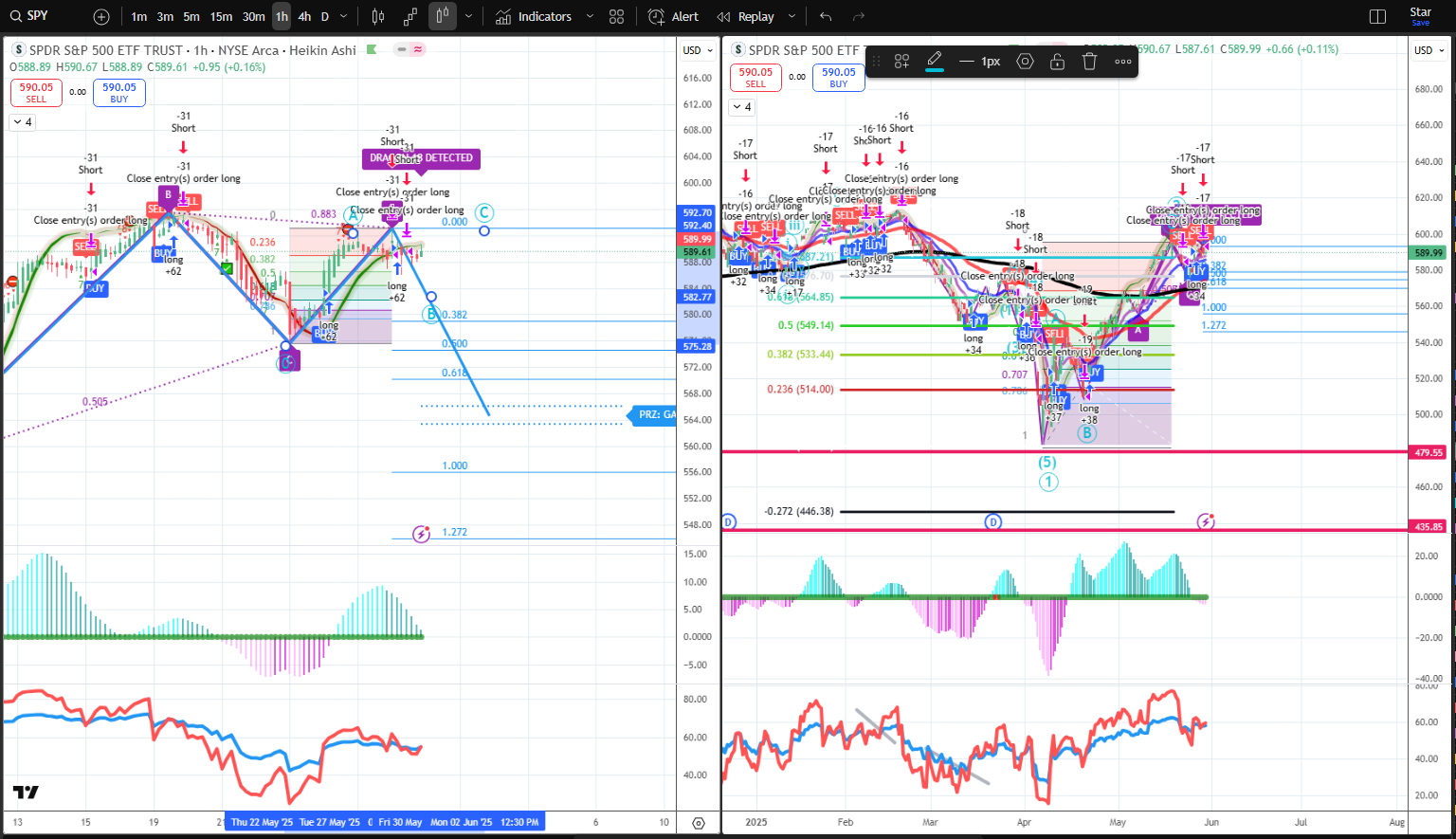Click the SELL 590.05 button on left chart

36,92
